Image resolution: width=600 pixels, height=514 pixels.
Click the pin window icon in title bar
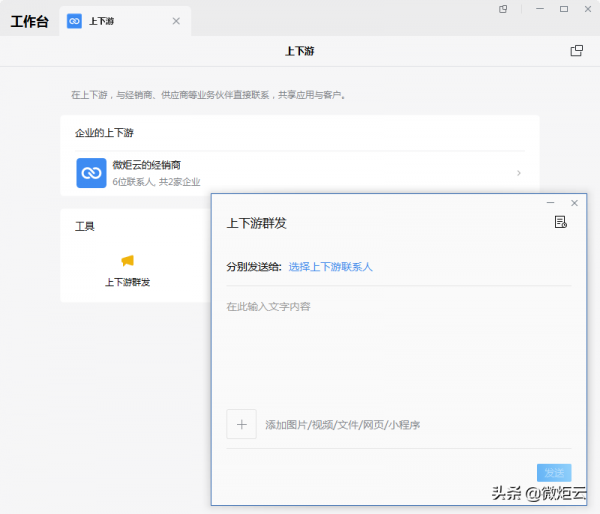tap(503, 9)
